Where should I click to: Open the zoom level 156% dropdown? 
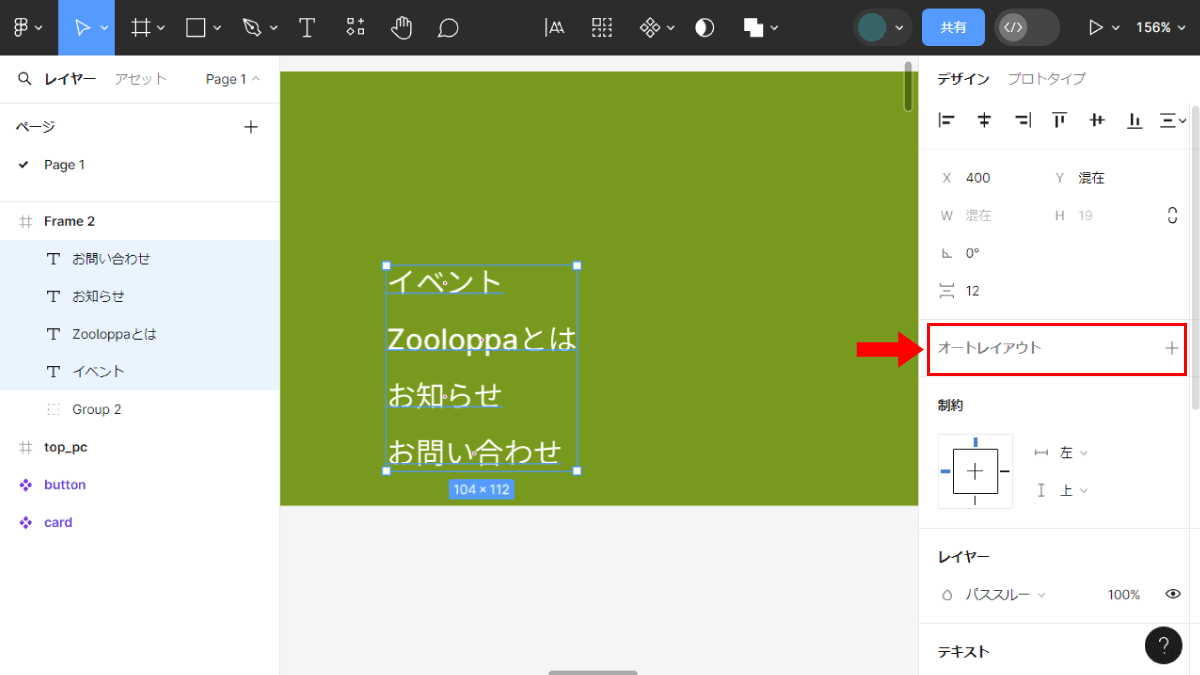[x=1159, y=27]
